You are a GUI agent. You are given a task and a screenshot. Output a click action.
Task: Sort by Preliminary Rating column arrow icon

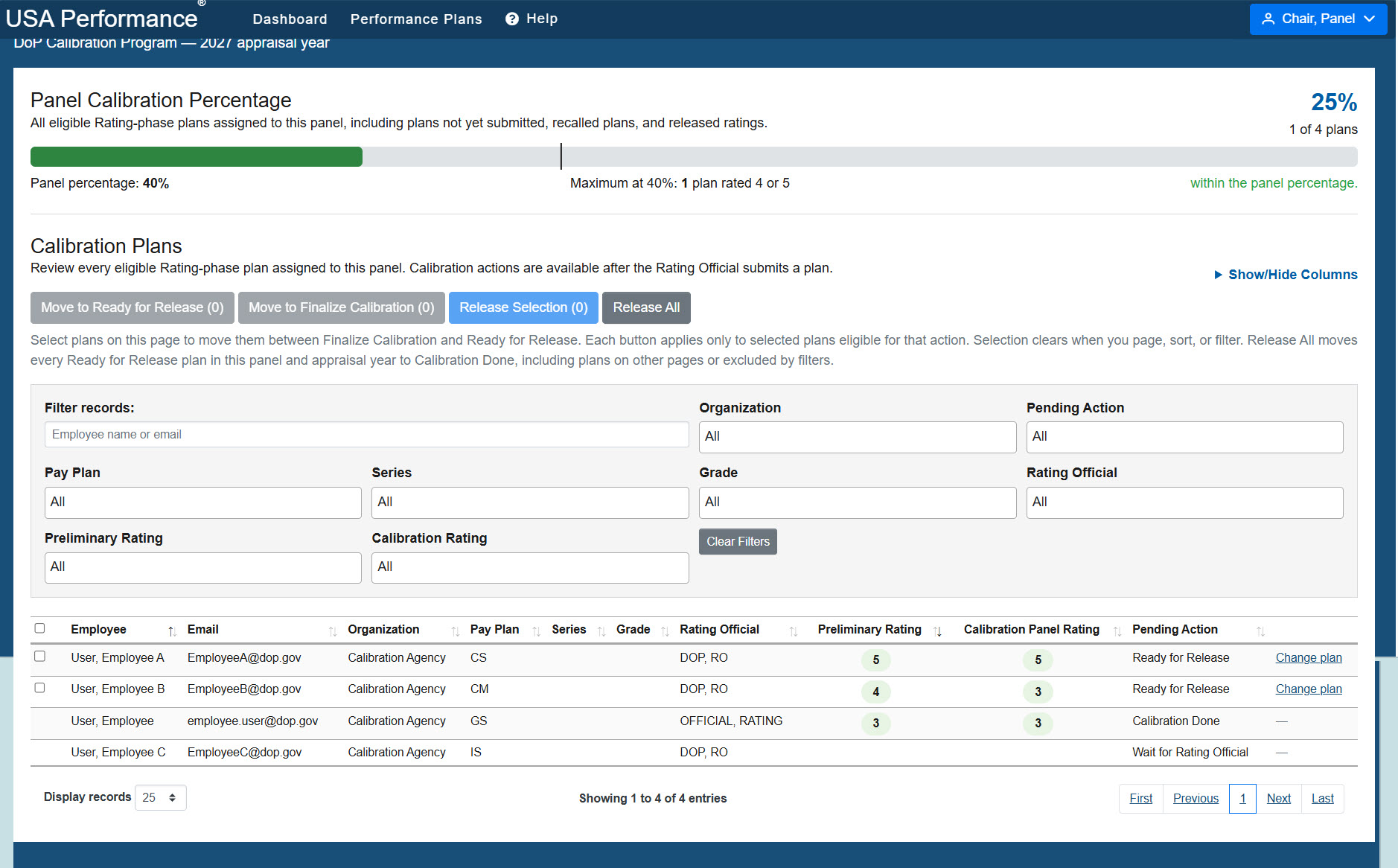click(937, 631)
